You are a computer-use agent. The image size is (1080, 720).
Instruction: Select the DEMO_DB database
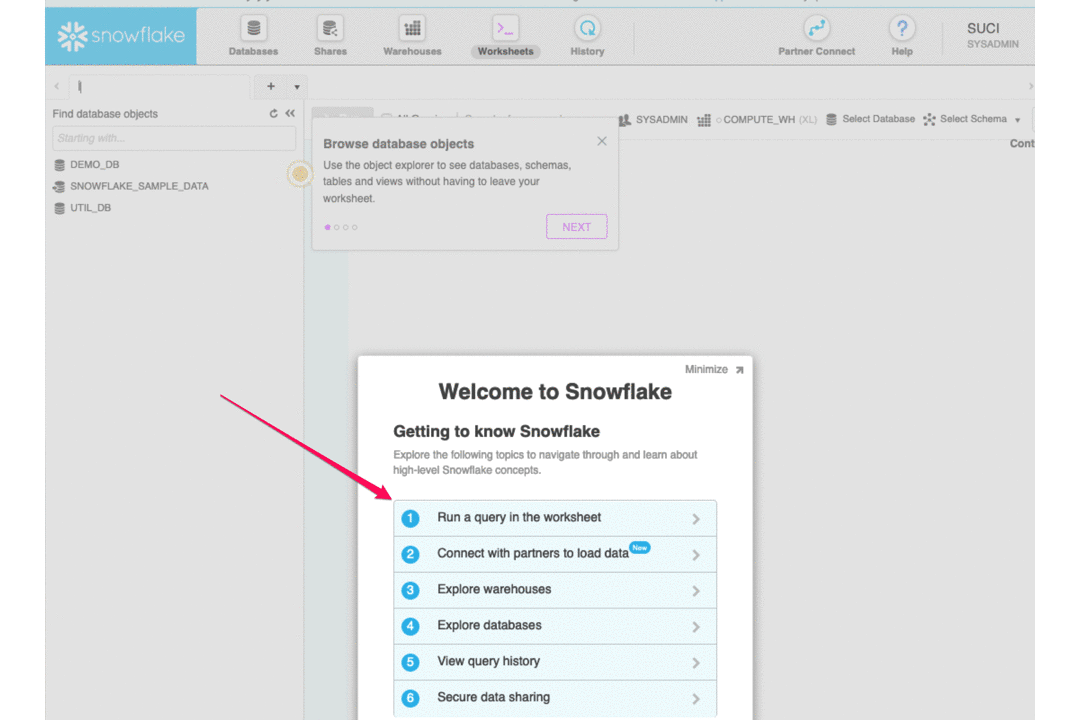(x=87, y=165)
